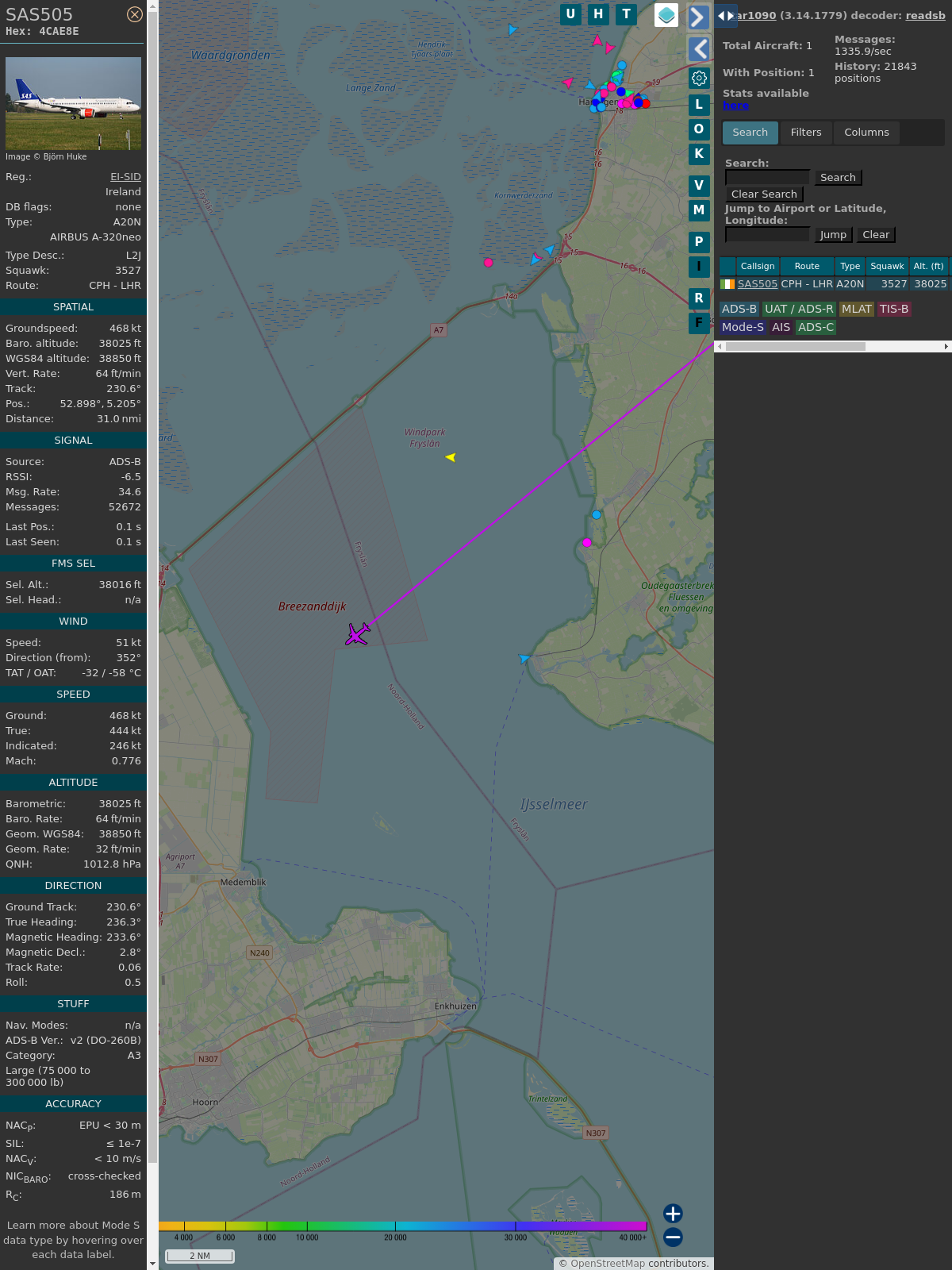952x1270 pixels.
Task: Open the EI-SID registration link
Action: click(x=125, y=177)
